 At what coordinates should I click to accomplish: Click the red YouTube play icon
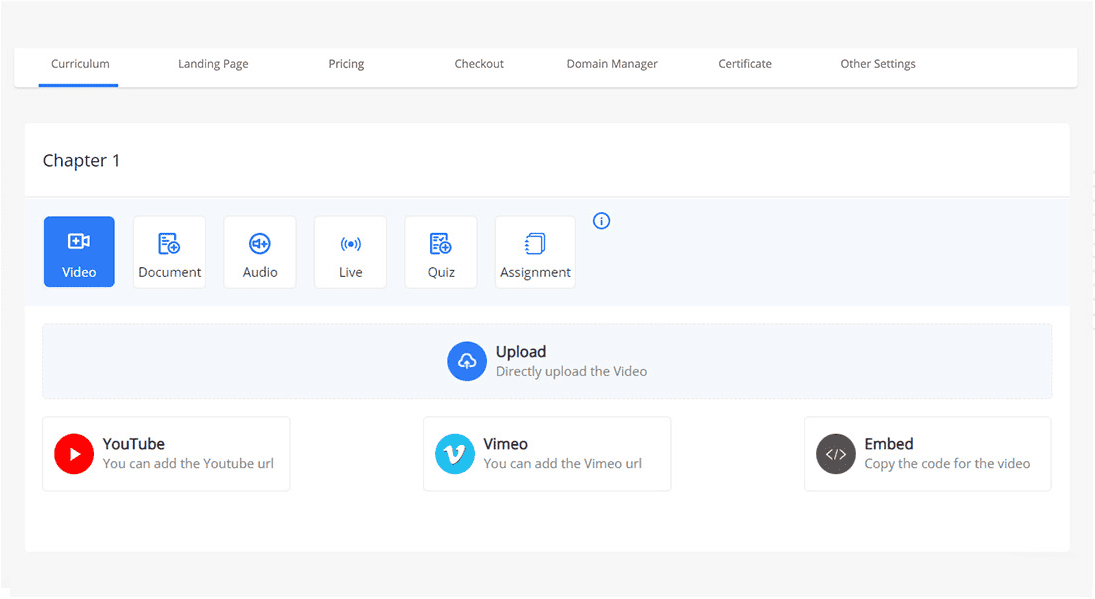click(73, 453)
